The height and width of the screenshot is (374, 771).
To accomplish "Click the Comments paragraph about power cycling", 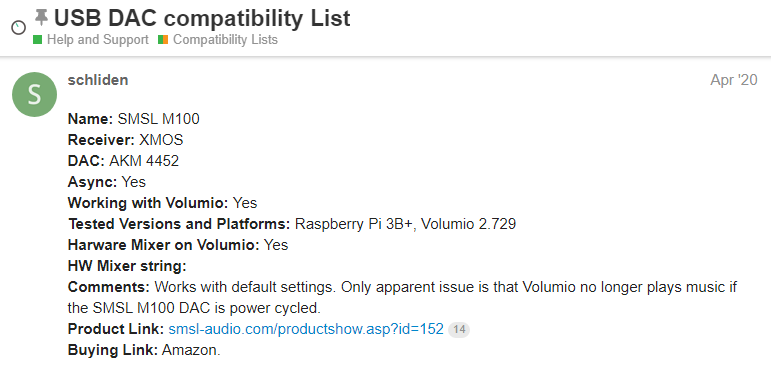I will [402, 298].
